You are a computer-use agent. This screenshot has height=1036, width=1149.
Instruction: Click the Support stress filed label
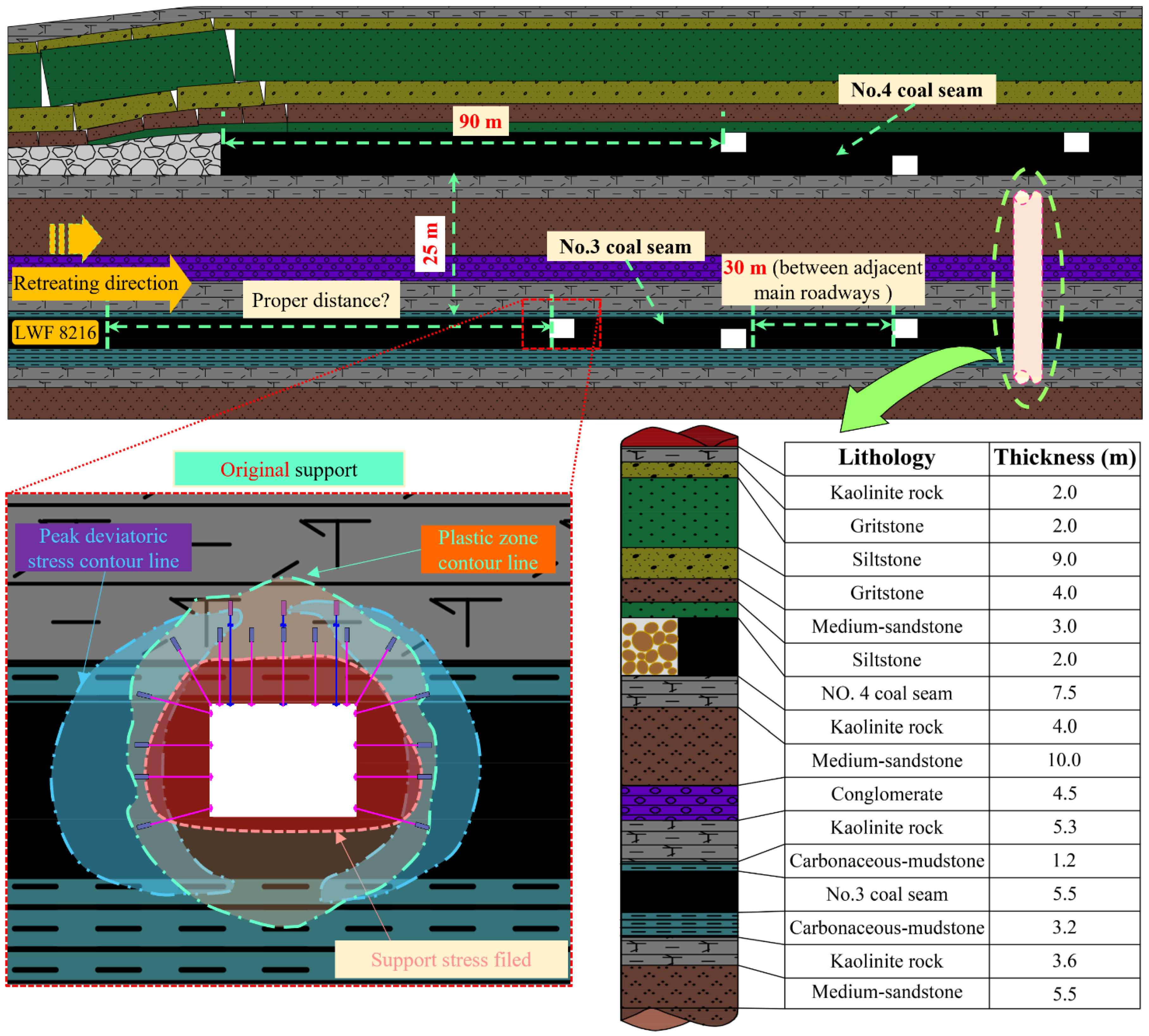click(x=451, y=959)
